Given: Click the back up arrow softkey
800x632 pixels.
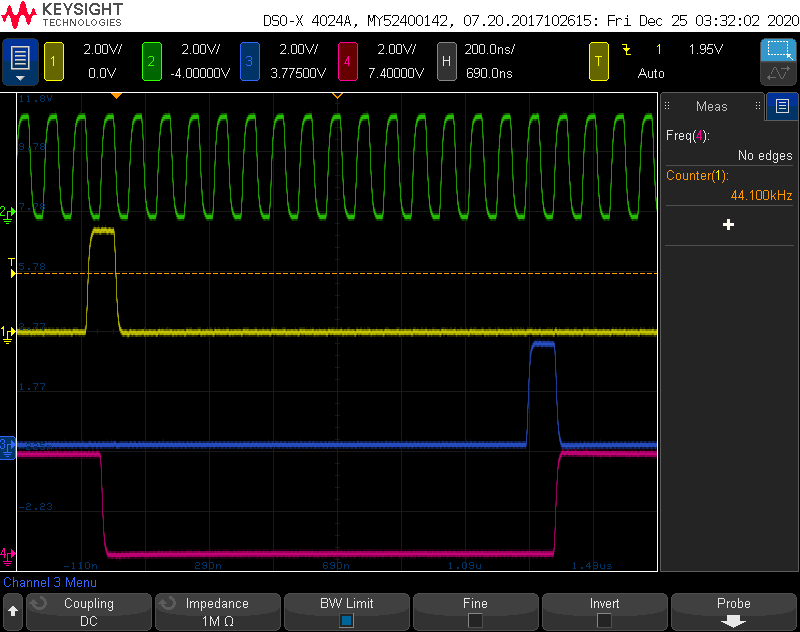Looking at the screenshot, I should [13, 611].
